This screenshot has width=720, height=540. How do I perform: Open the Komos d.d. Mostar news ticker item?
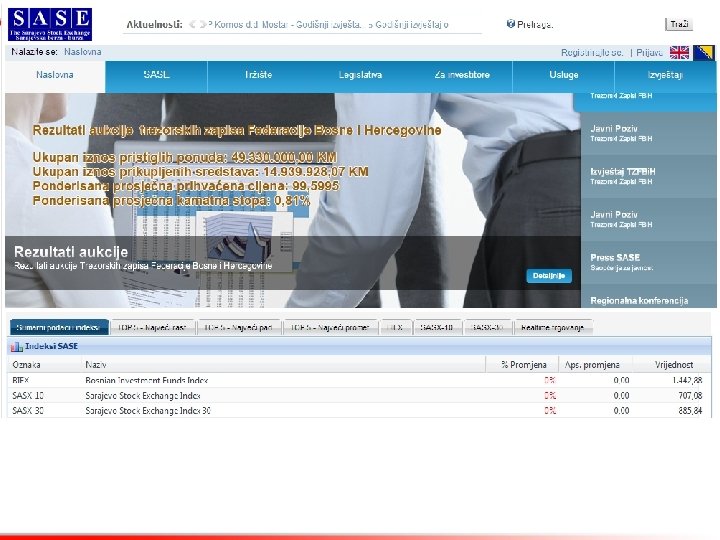[x=288, y=25]
